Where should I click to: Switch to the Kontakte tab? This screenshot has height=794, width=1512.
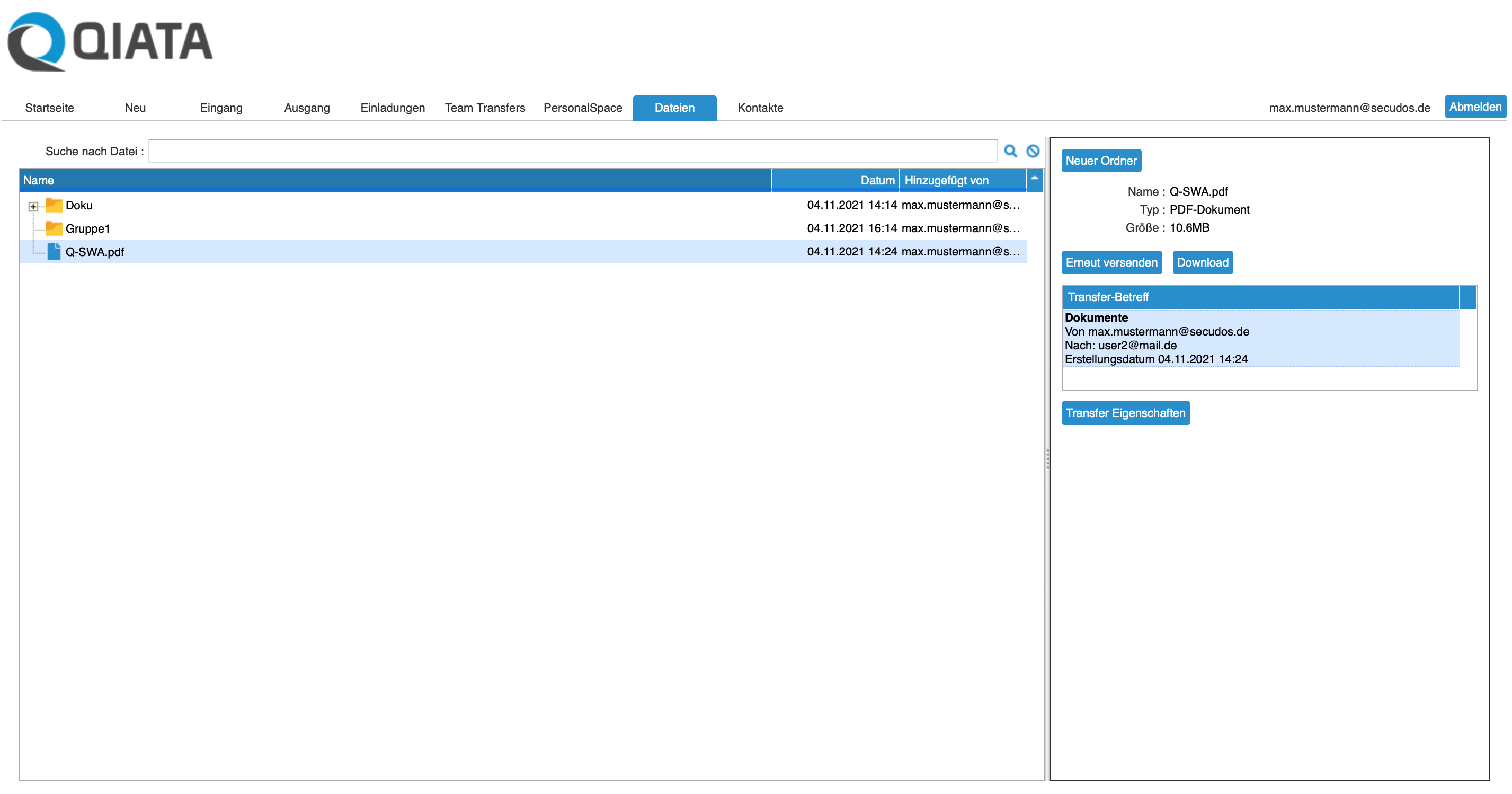tap(760, 108)
